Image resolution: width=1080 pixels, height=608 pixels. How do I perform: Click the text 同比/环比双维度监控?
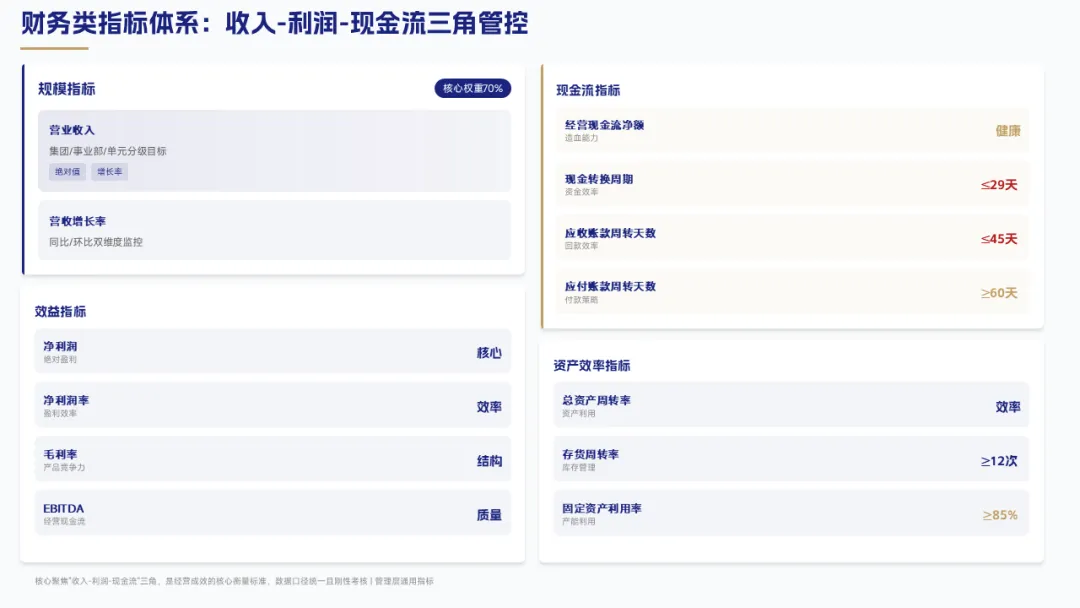click(x=96, y=242)
